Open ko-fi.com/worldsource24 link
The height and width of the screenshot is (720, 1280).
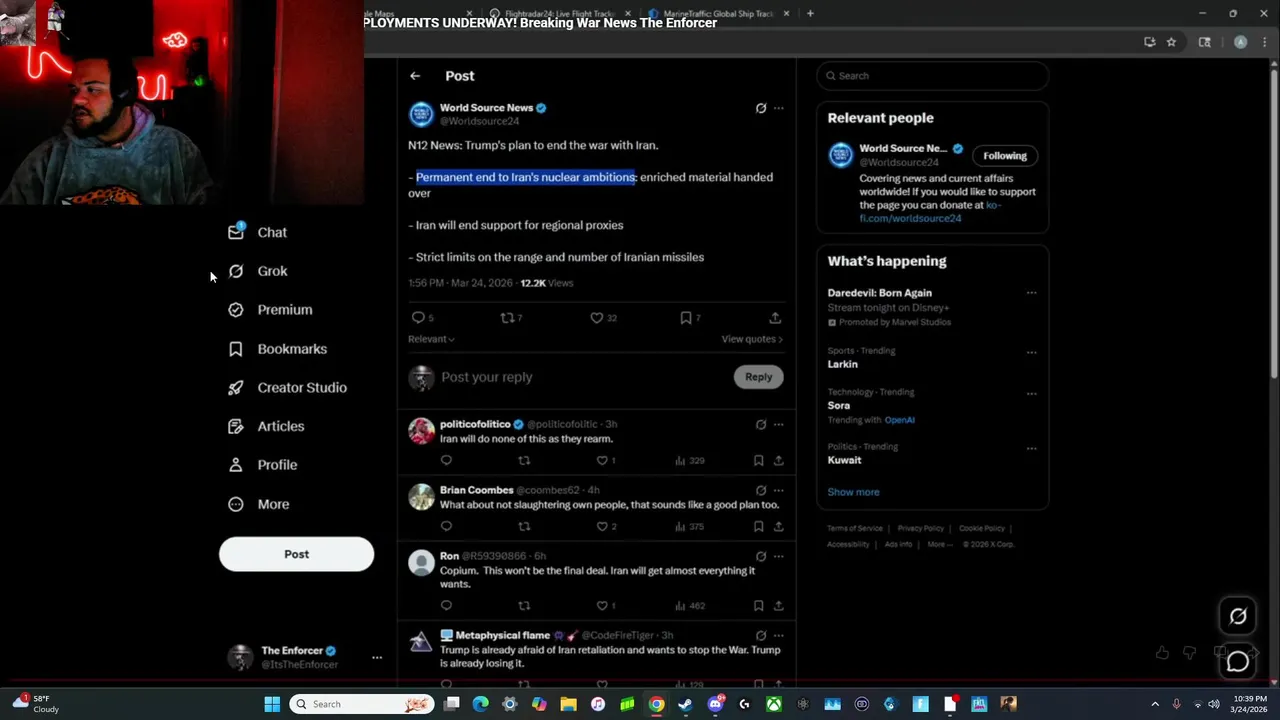[x=929, y=211]
